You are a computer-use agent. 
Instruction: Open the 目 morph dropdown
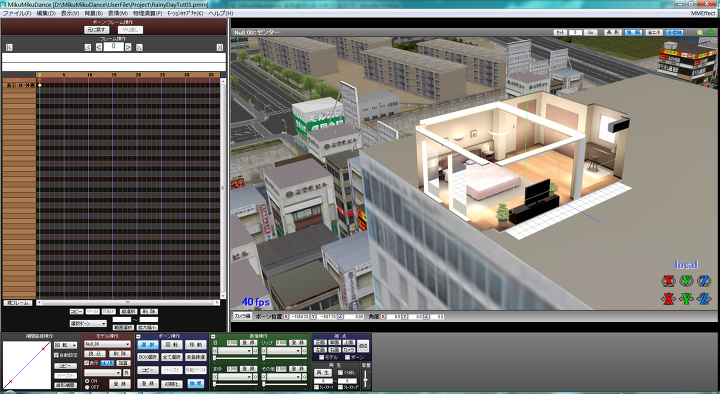234,351
